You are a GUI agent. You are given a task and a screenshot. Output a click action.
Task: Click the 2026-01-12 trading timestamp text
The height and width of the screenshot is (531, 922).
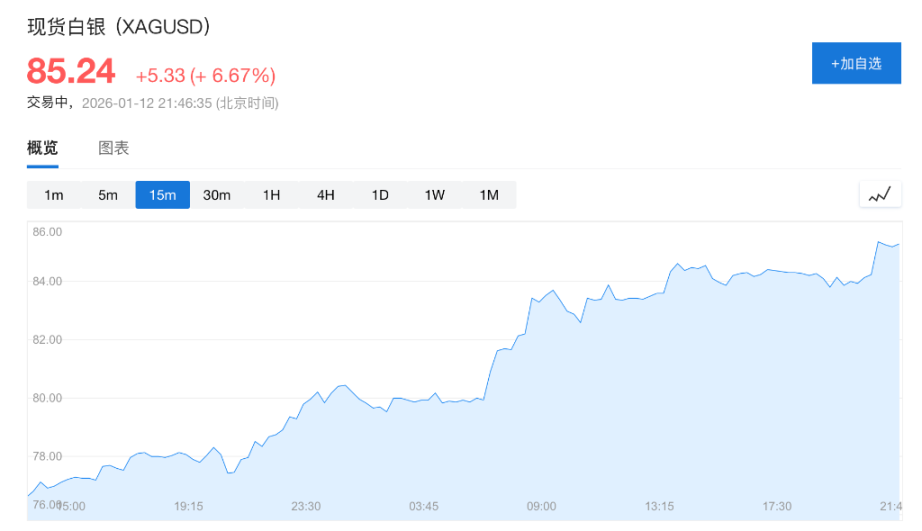[x=180, y=103]
